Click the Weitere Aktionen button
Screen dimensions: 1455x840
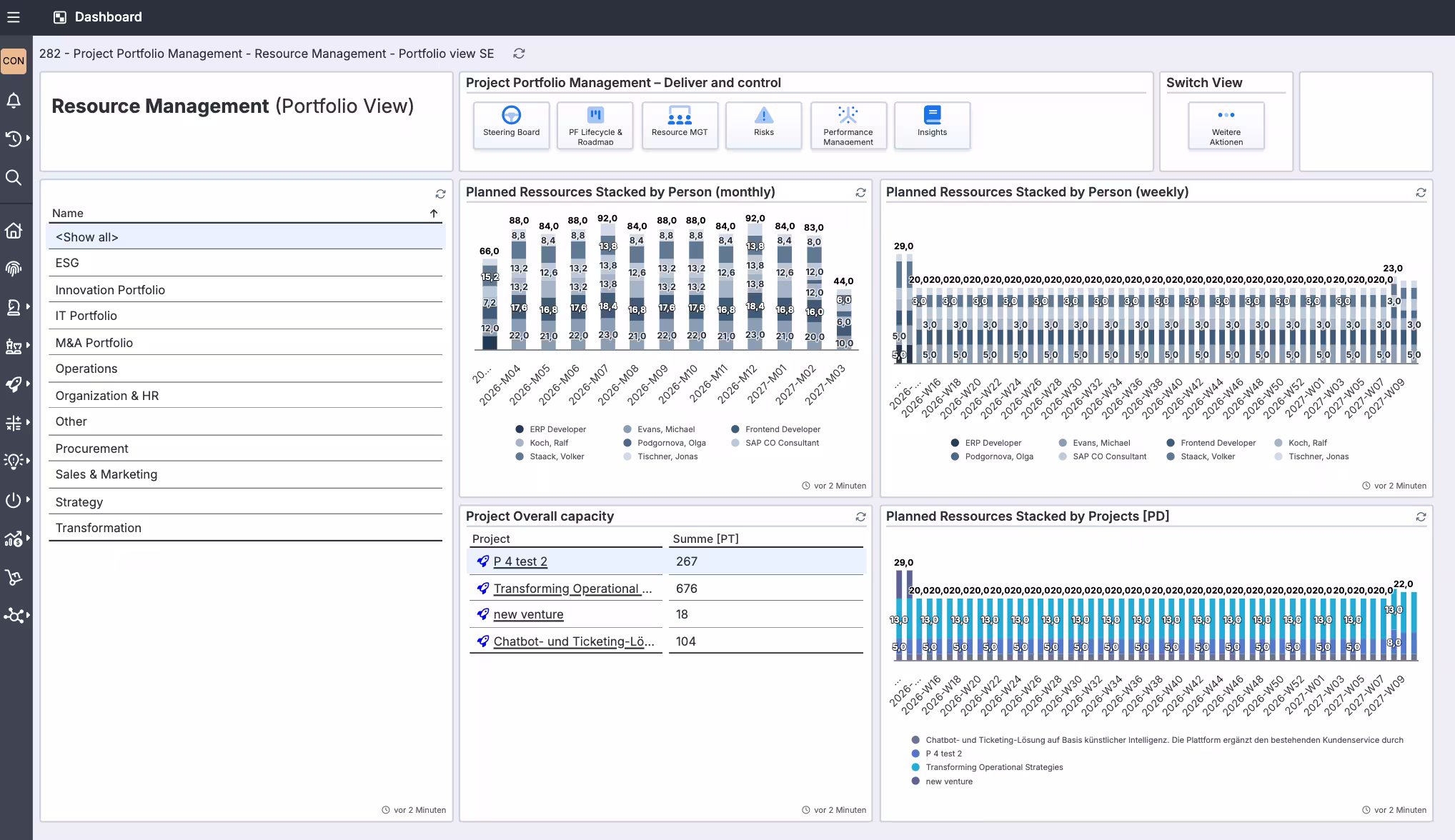point(1226,126)
